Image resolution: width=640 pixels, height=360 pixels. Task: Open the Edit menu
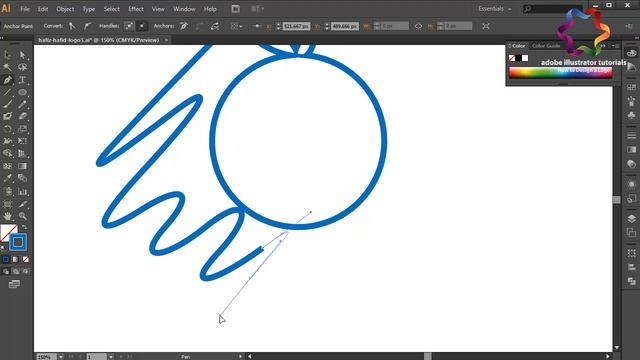tap(43, 9)
